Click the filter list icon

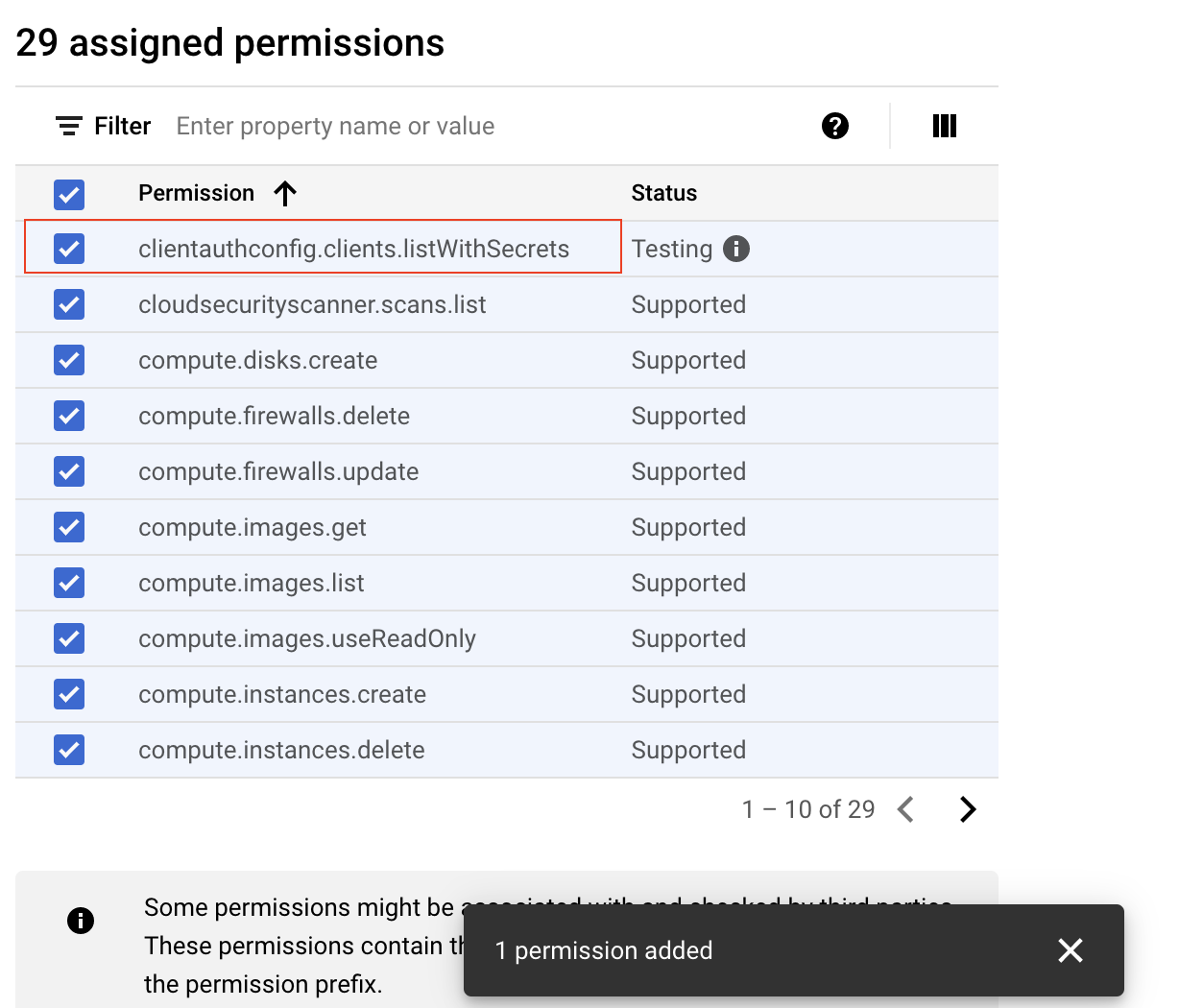[68, 126]
